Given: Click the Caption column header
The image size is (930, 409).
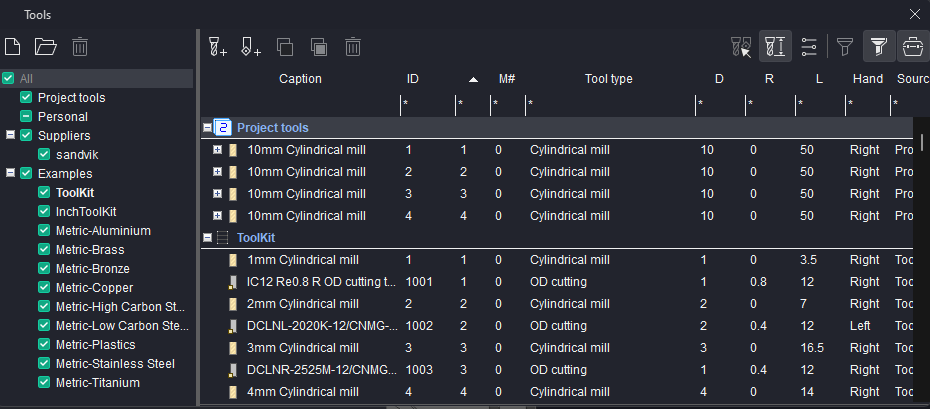Looking at the screenshot, I should click(300, 79).
